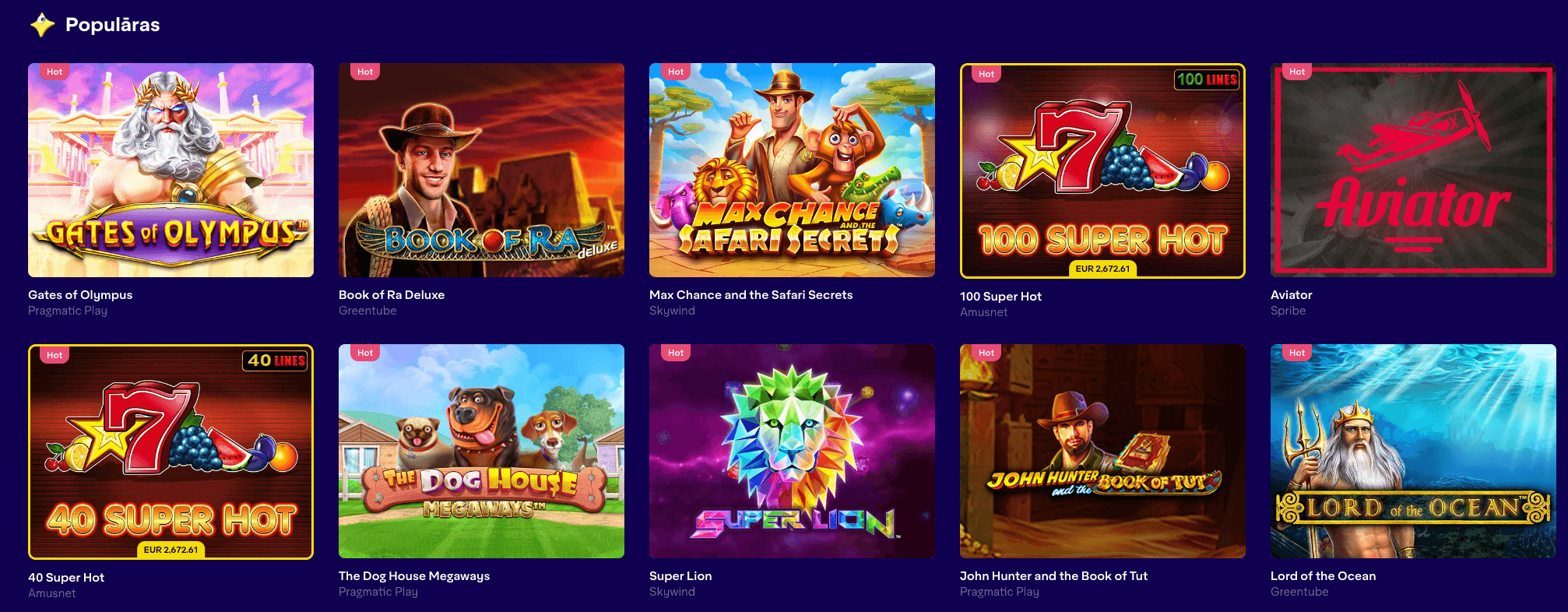Click the Spribe provider name
Screen dimensions: 1568x612
[1288, 311]
